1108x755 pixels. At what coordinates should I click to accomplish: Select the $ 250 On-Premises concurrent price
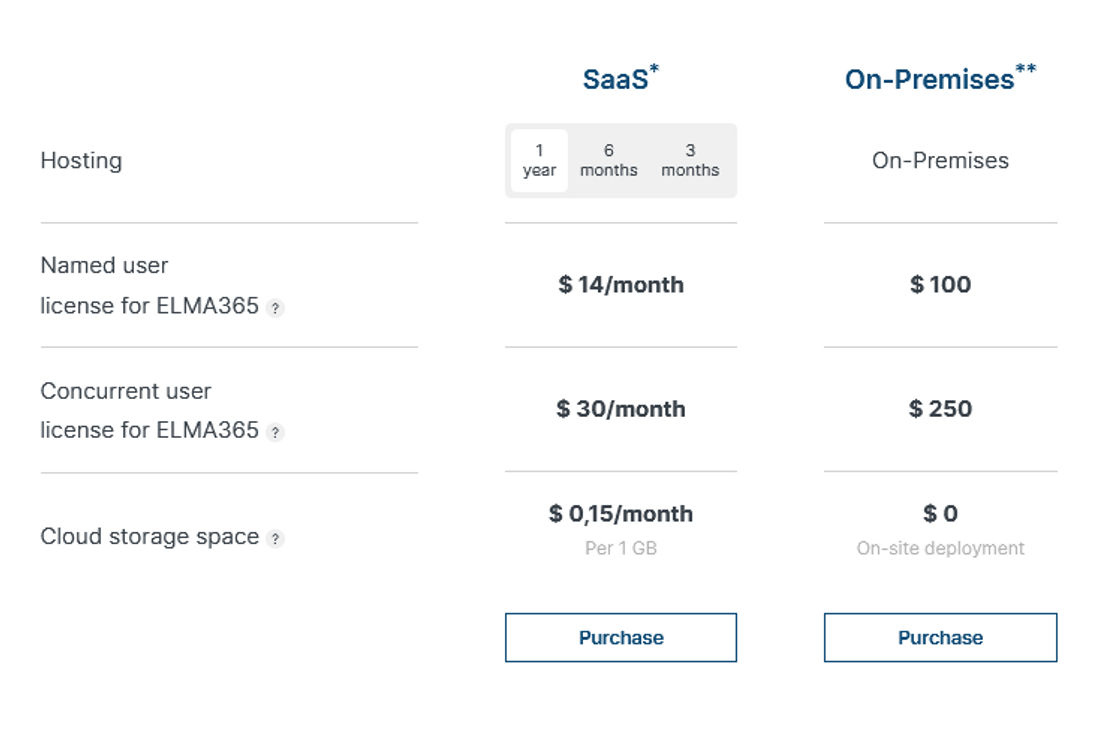point(941,409)
